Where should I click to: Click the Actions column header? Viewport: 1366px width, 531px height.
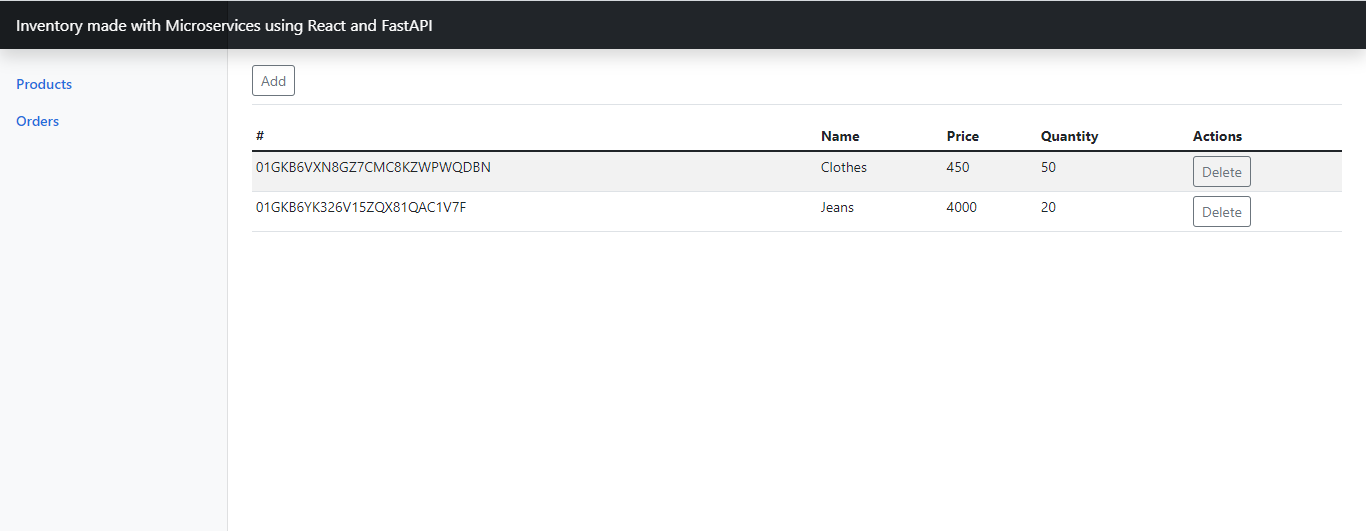tap(1217, 136)
